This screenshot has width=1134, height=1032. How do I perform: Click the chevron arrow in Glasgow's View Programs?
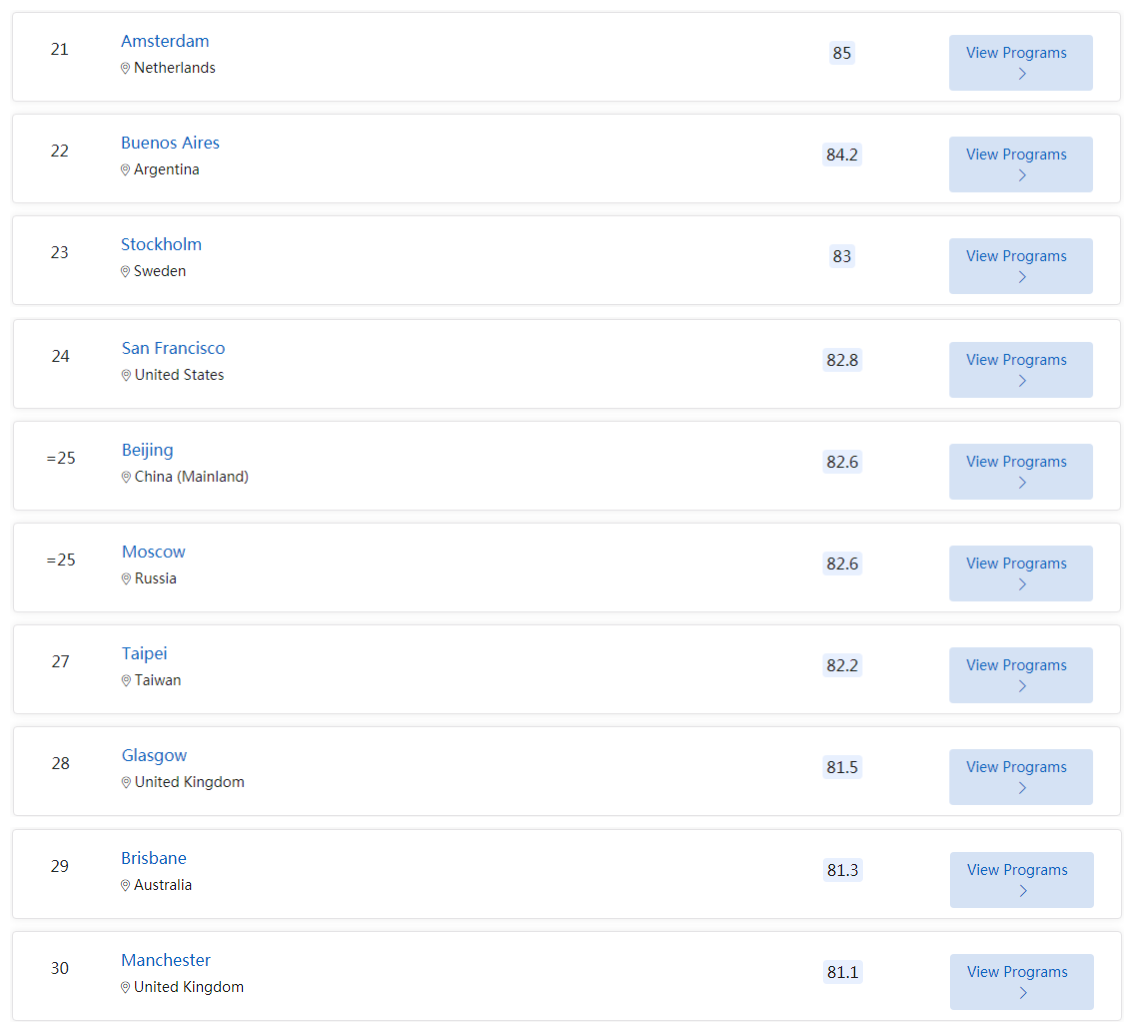(1022, 788)
